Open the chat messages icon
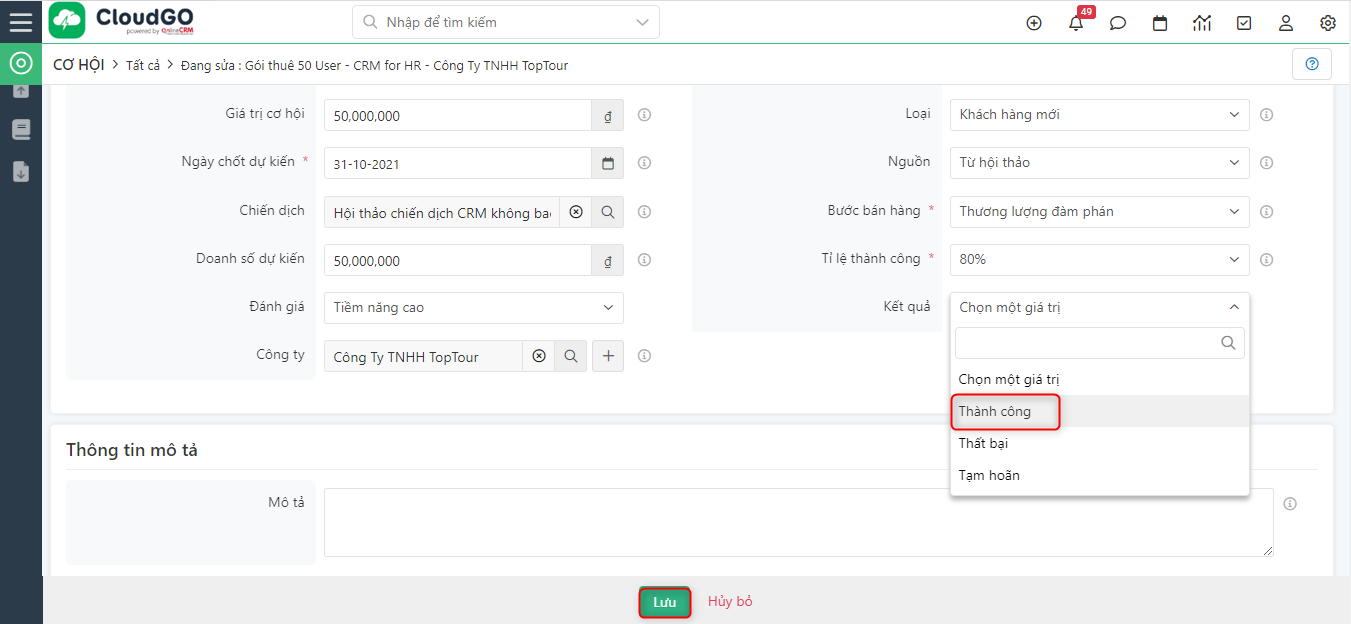1351x624 pixels. [x=1118, y=23]
